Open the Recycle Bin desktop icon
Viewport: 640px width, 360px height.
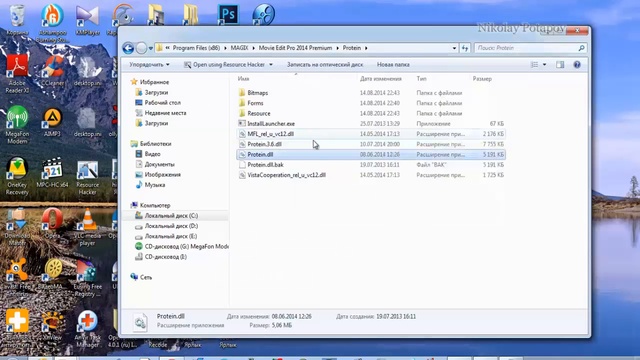click(17, 18)
